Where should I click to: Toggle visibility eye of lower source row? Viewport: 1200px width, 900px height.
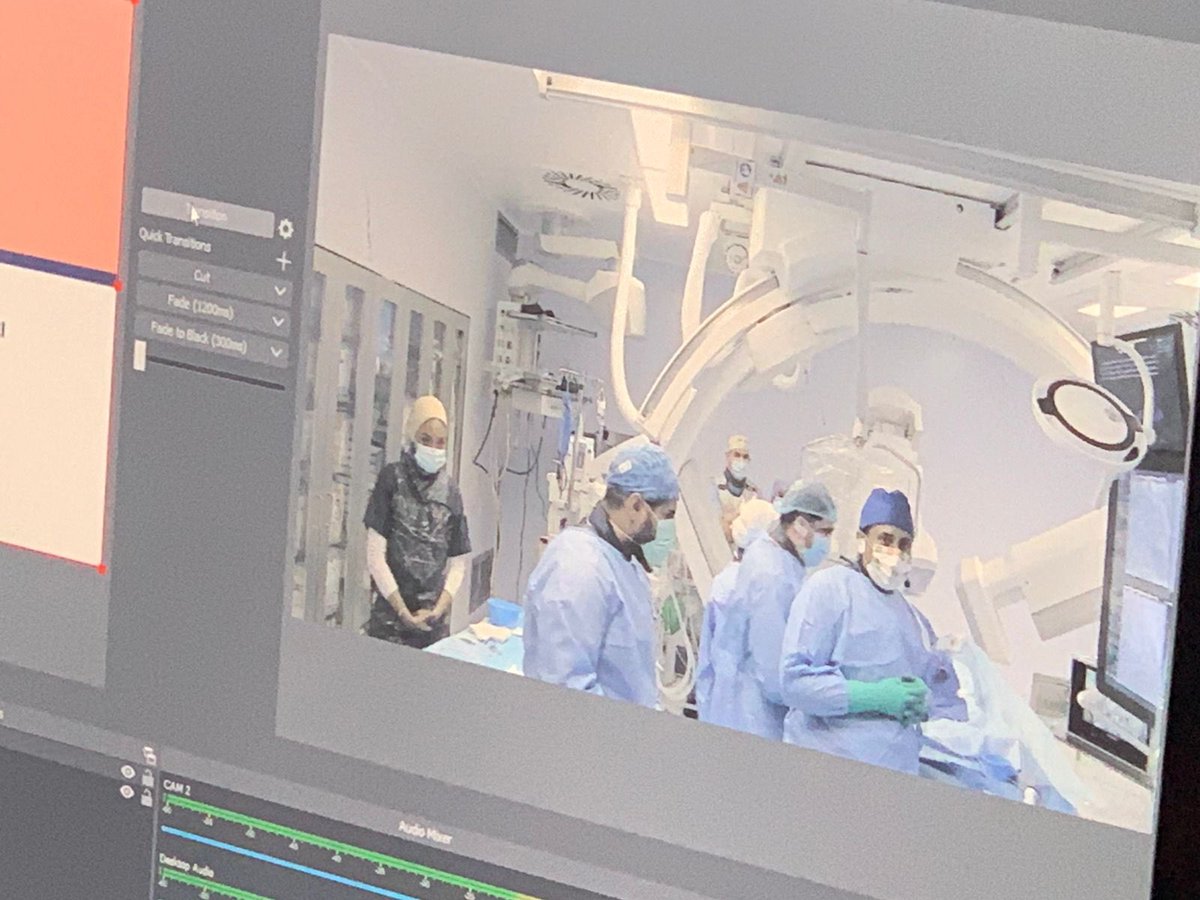(x=127, y=791)
